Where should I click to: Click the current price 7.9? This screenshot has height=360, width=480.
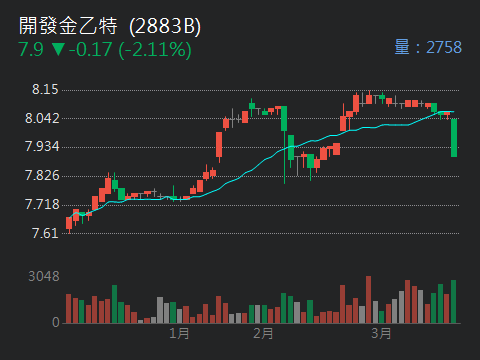[x=31, y=50]
